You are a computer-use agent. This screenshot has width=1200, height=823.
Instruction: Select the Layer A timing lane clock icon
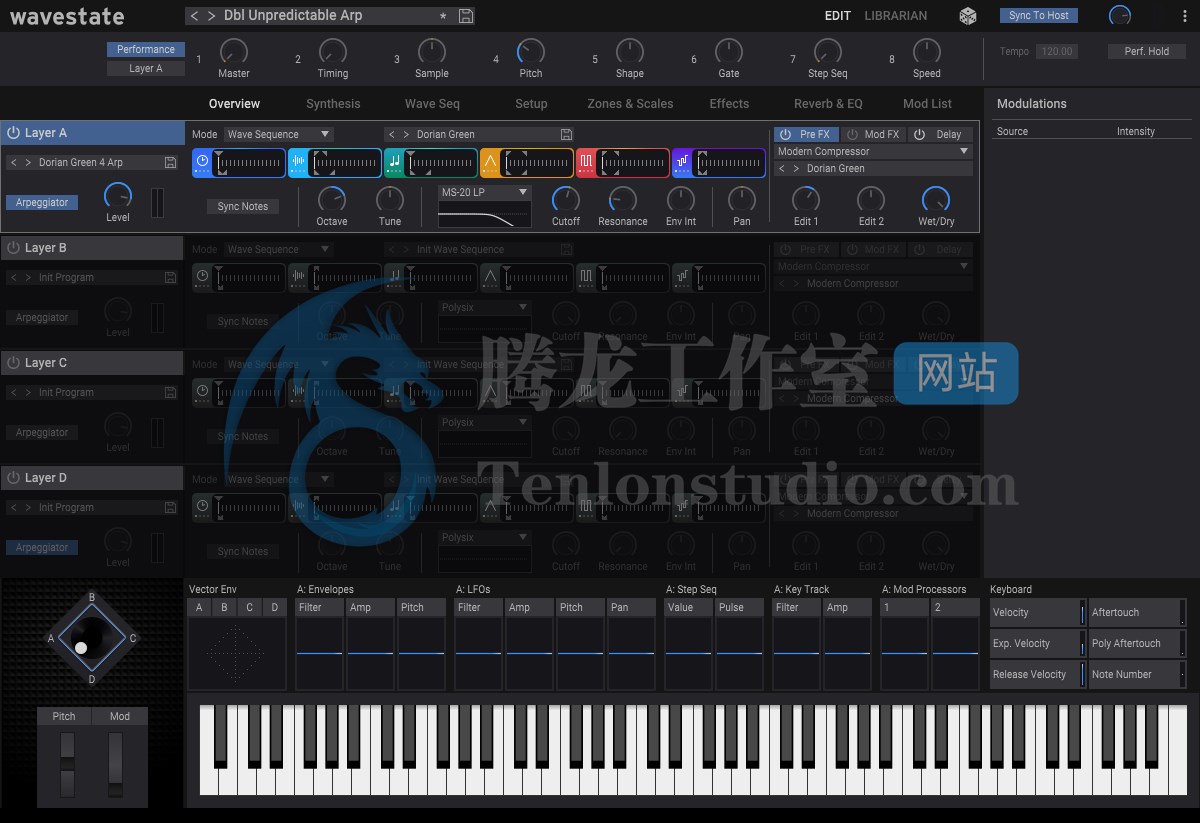202,162
